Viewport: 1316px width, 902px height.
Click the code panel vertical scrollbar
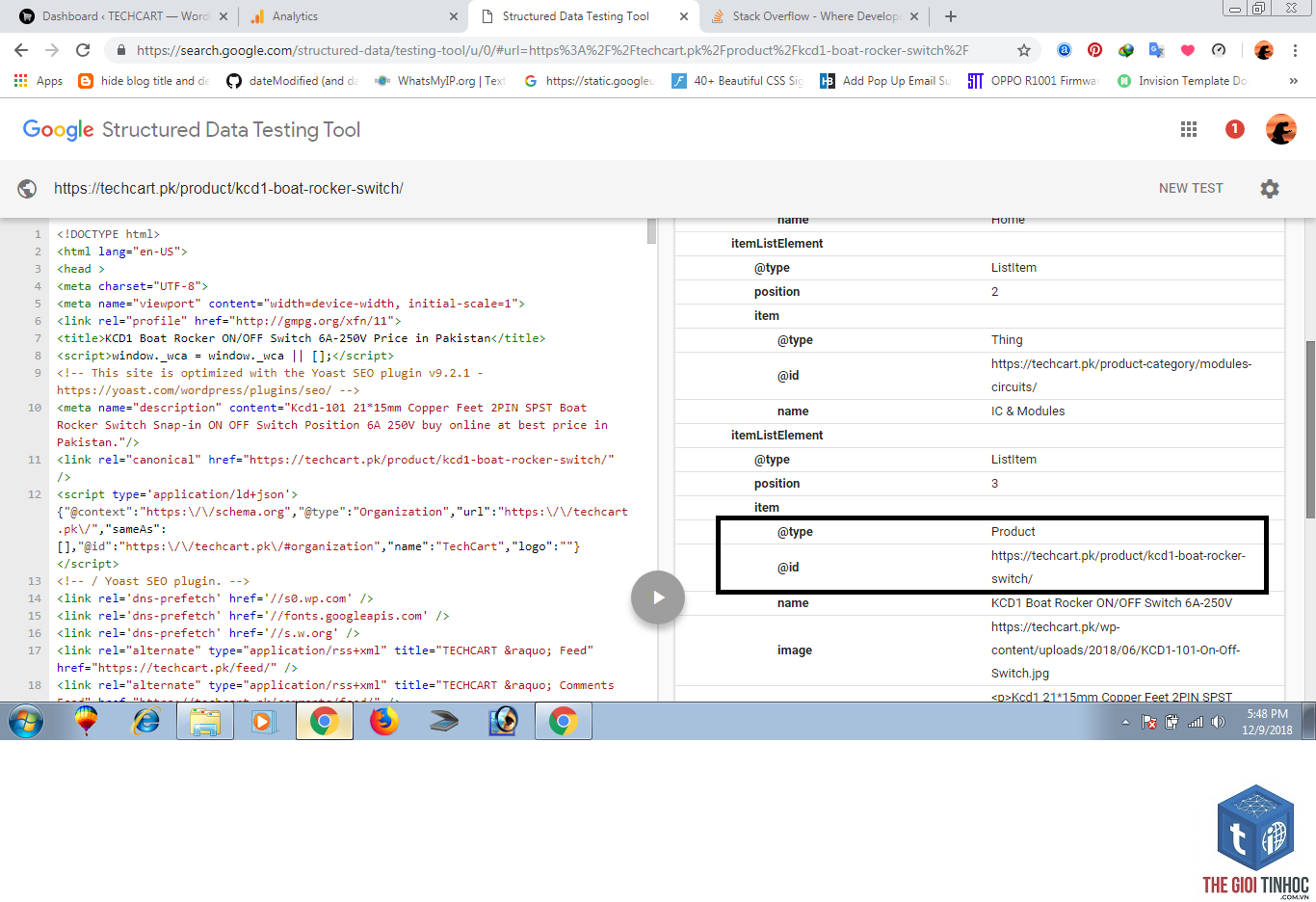pos(651,230)
